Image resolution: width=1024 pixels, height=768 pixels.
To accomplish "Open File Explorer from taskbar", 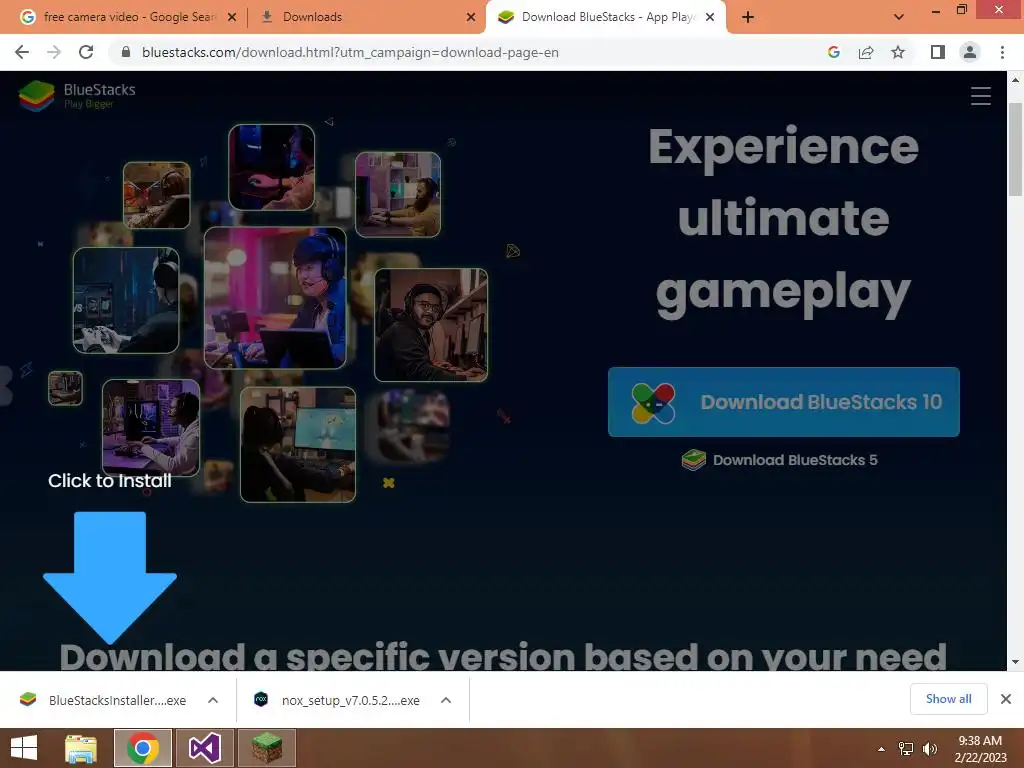I will tap(81, 748).
